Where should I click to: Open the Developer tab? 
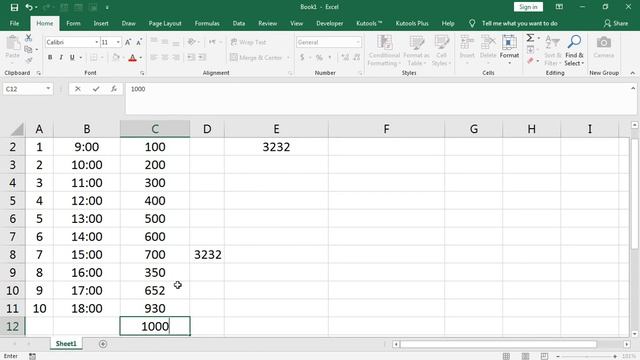pyautogui.click(x=329, y=24)
